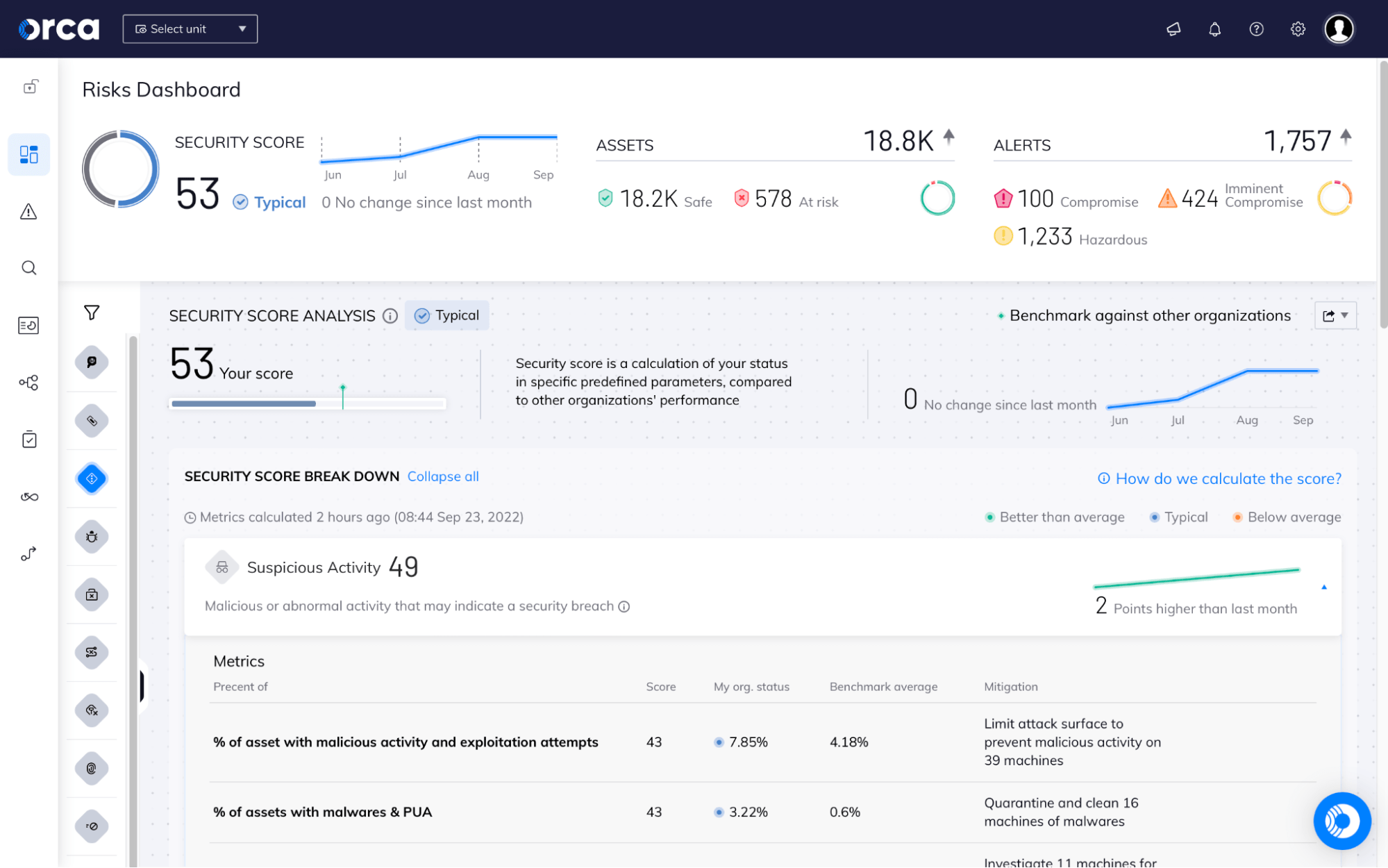This screenshot has width=1388, height=868.
Task: Open the filter icon above category list
Action: tap(91, 312)
